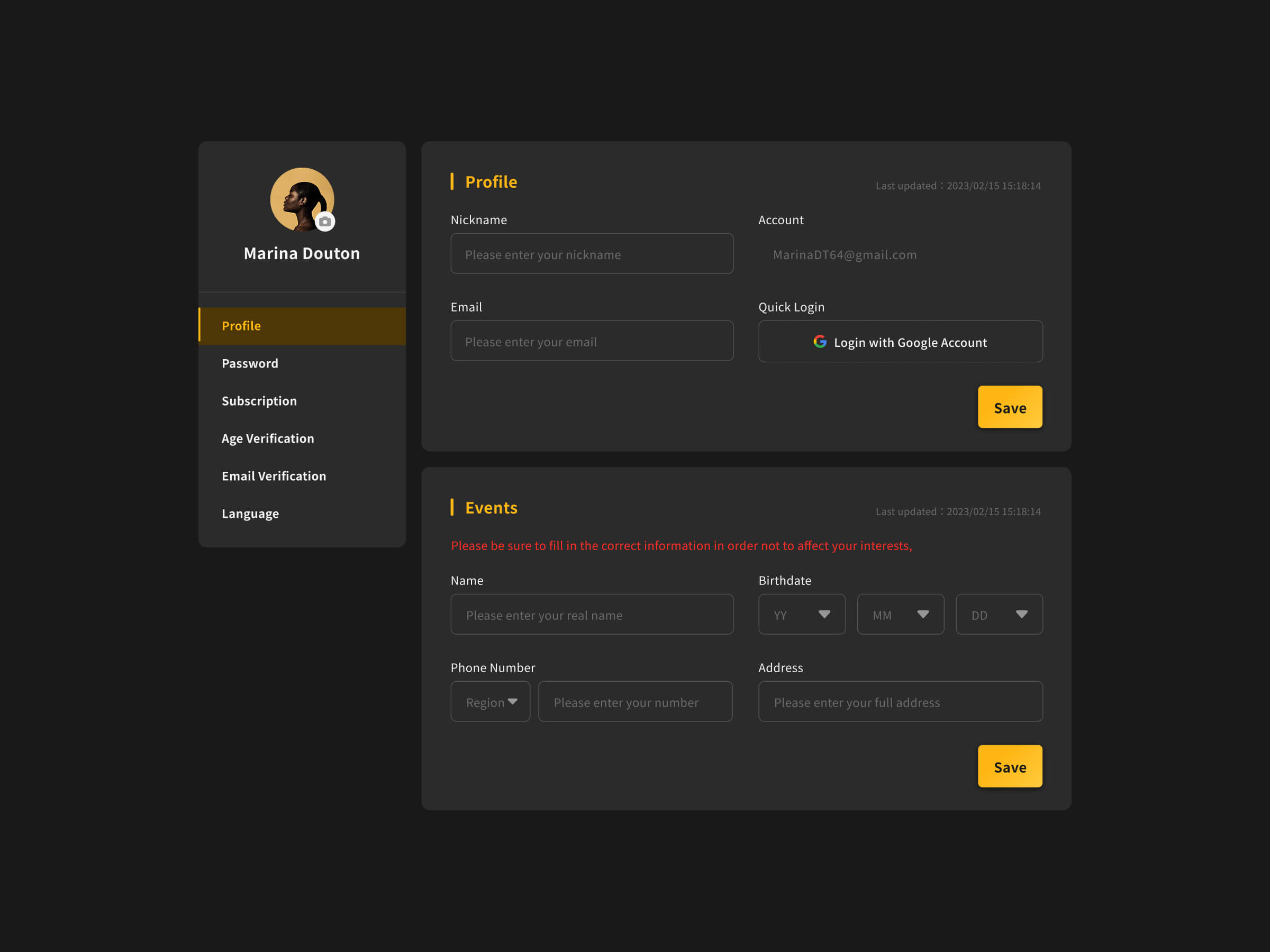The width and height of the screenshot is (1270, 952).
Task: Choose phone Region dropdown
Action: coord(491,702)
